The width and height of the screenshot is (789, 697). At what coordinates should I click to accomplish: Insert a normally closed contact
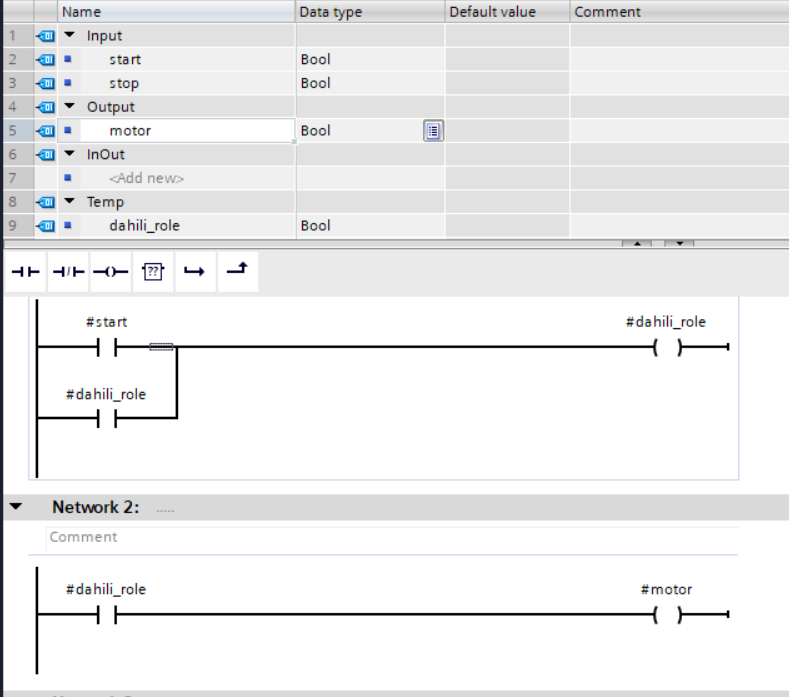coord(68,272)
